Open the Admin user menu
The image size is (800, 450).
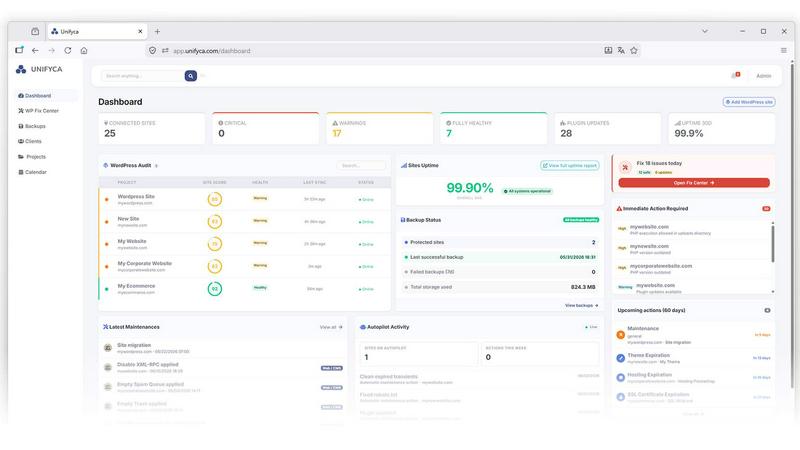[764, 76]
